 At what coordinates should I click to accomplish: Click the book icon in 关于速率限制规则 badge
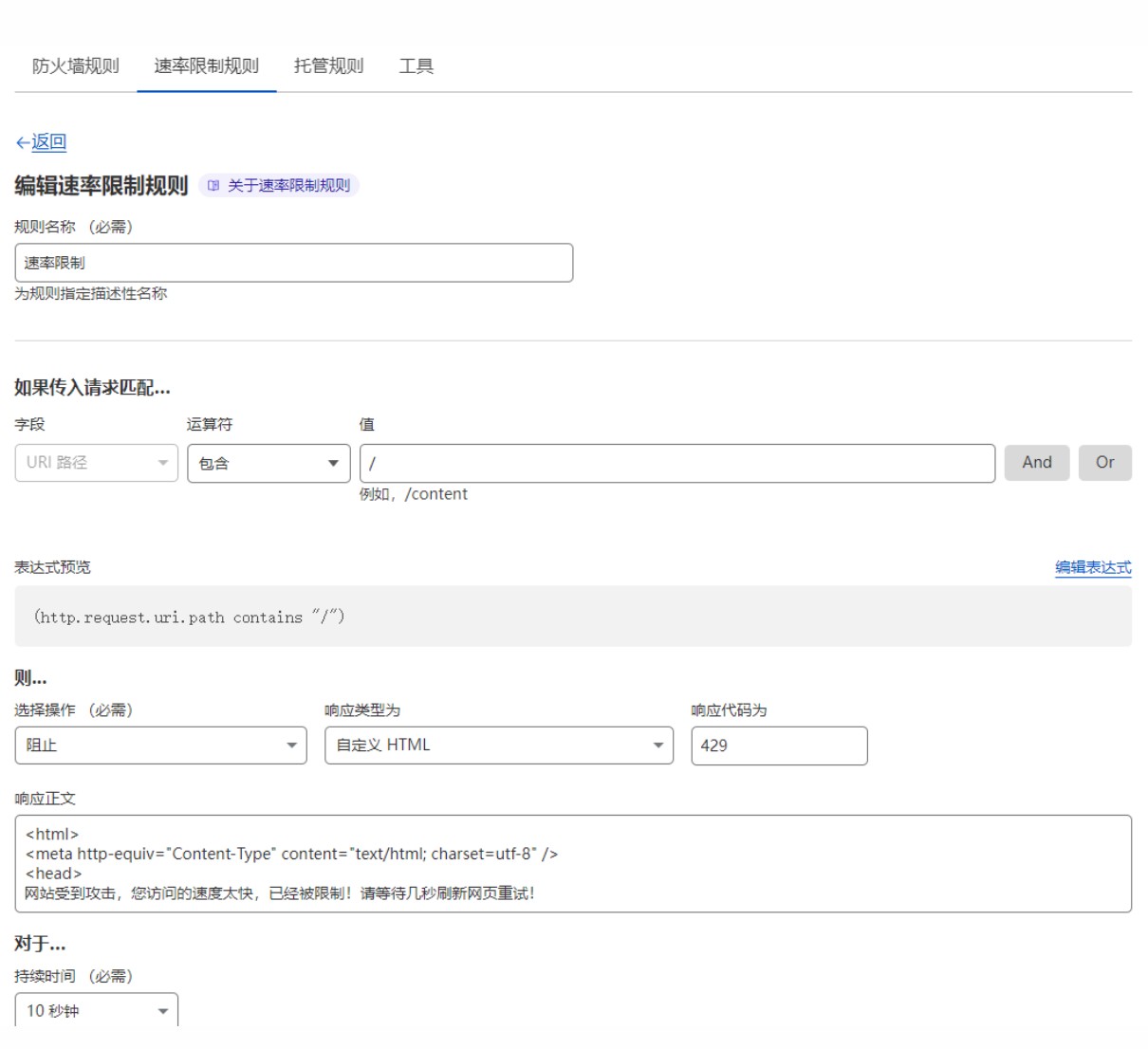tap(213, 186)
